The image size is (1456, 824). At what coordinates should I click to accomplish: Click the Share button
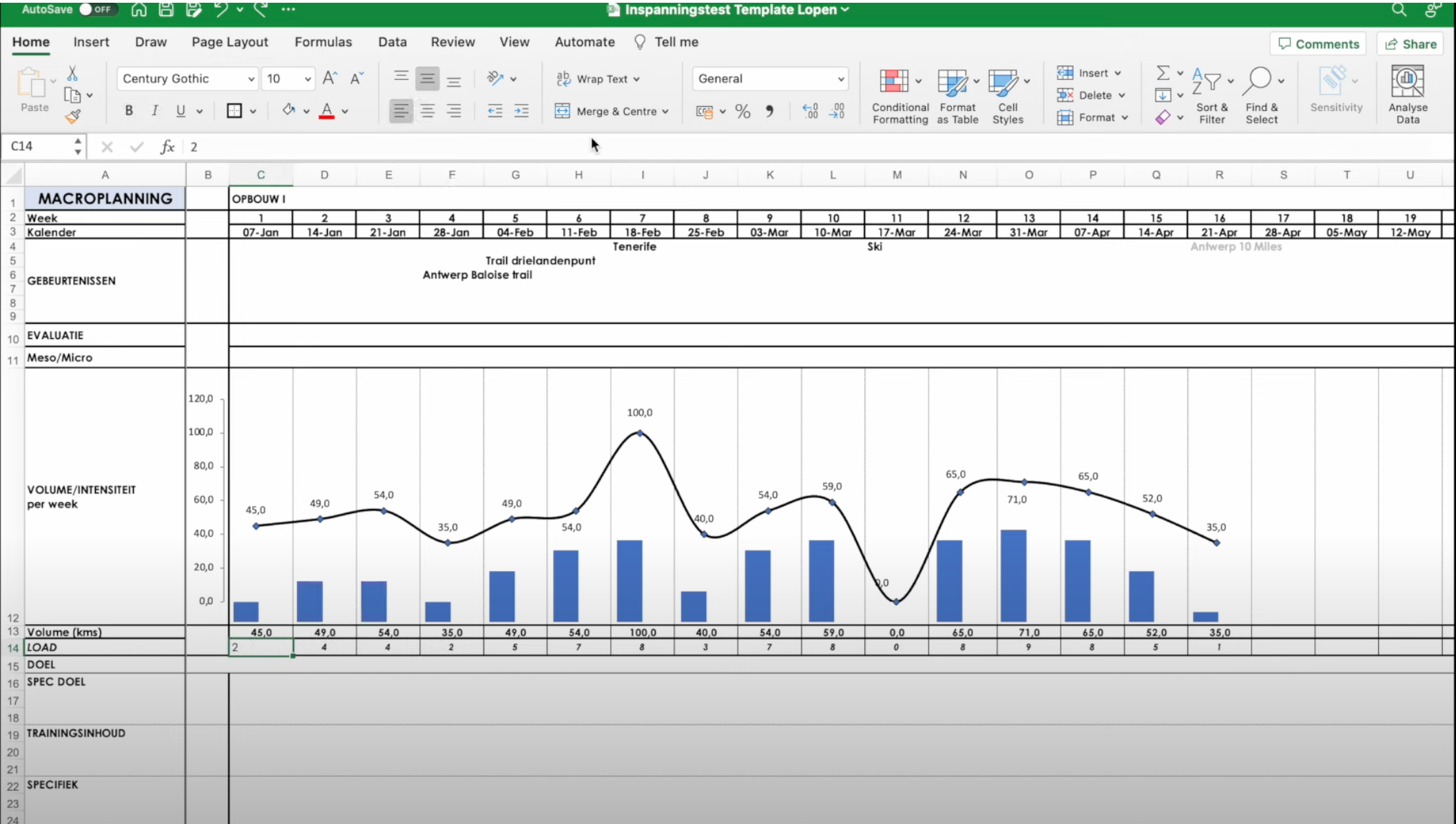click(x=1409, y=43)
